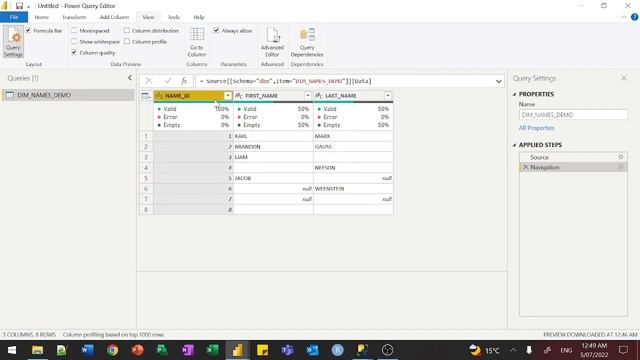
Task: Open Sticky Notes from taskbar
Action: pyautogui.click(x=262, y=350)
